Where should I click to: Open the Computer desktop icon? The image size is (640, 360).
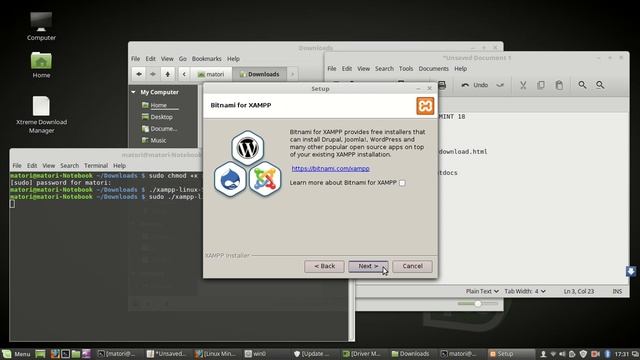(x=41, y=26)
